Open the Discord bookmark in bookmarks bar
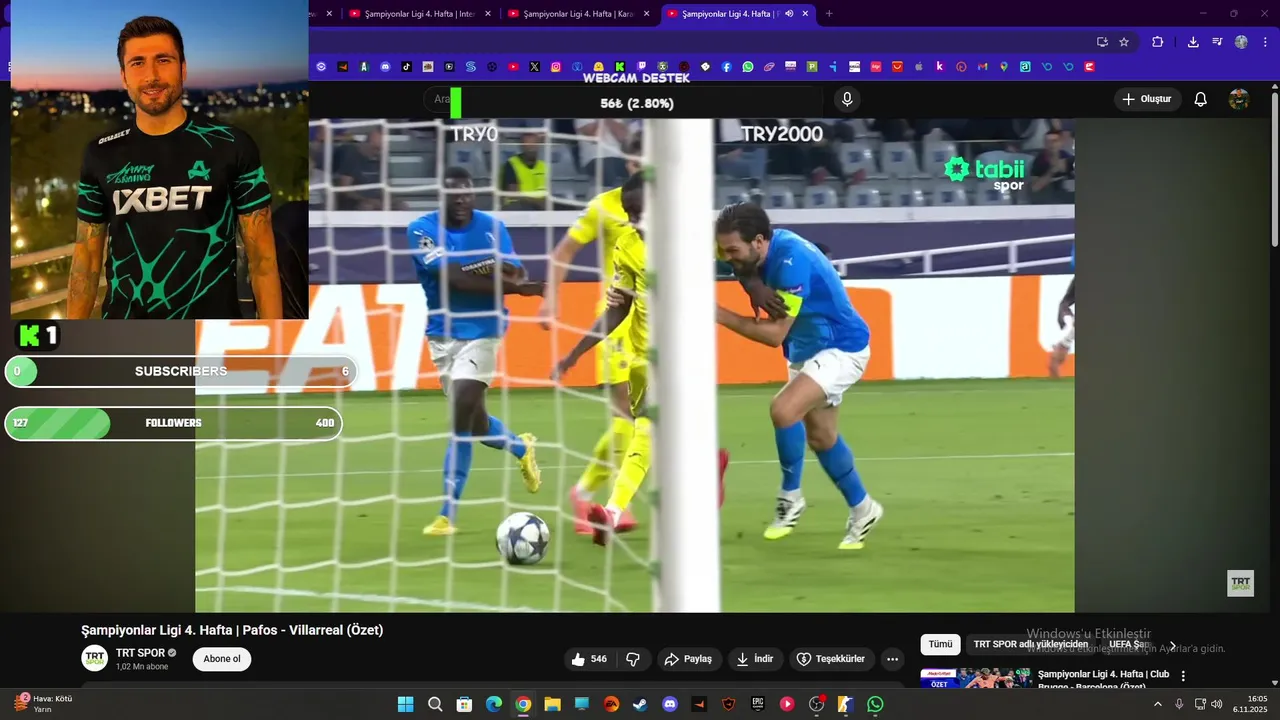The image size is (1280, 720). pos(385,67)
